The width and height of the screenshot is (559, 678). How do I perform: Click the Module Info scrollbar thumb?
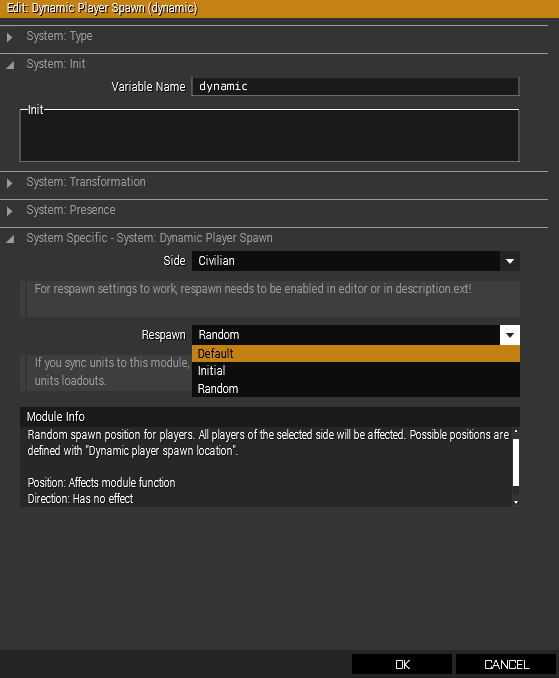tap(516, 462)
